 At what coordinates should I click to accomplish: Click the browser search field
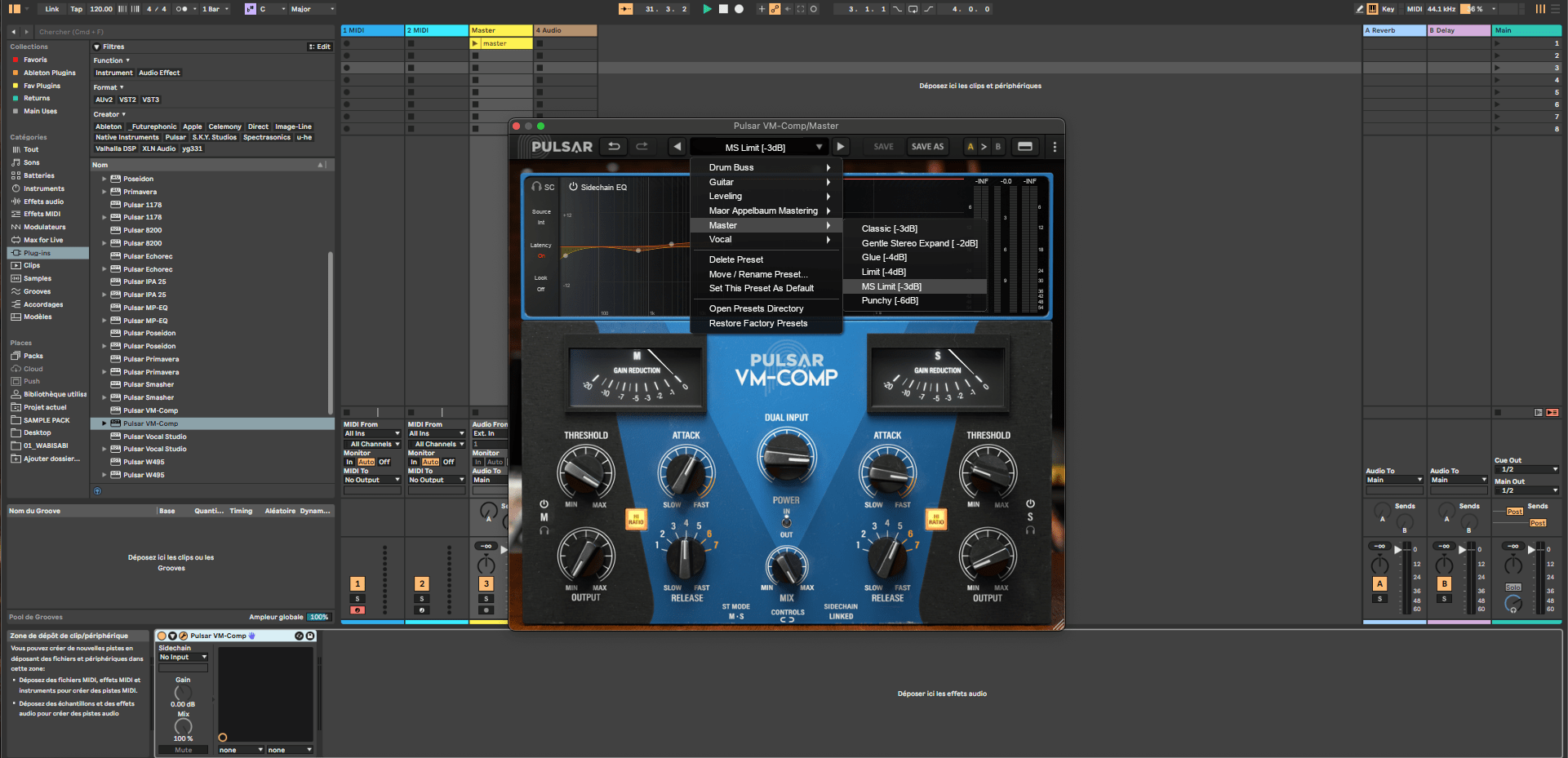click(x=184, y=32)
